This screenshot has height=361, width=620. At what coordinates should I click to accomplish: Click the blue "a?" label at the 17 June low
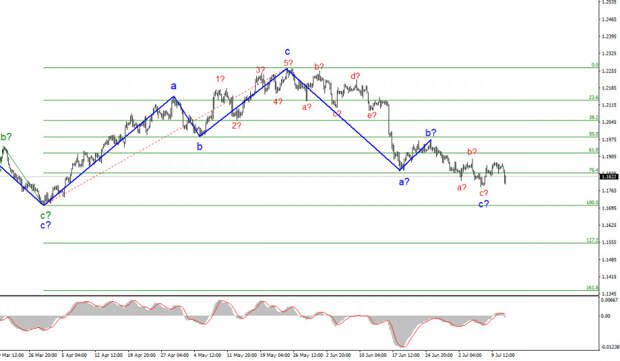[x=404, y=182]
